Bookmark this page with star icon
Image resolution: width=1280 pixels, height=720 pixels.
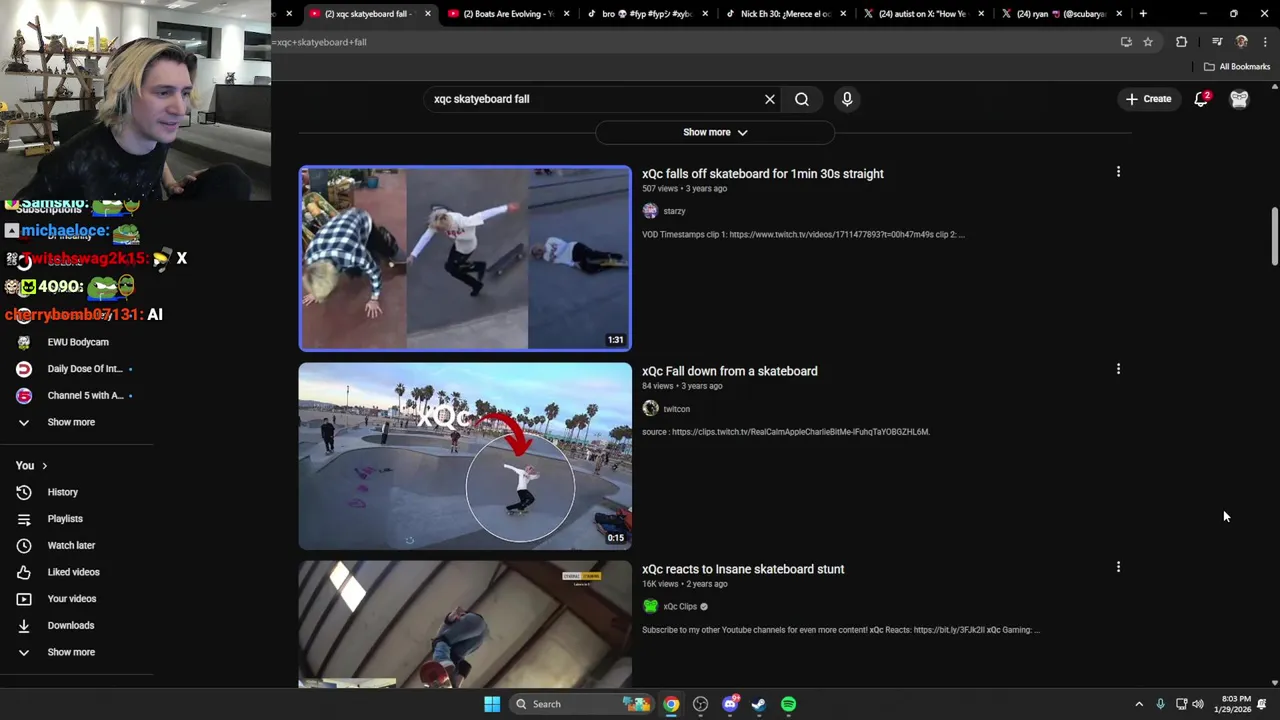1148,42
